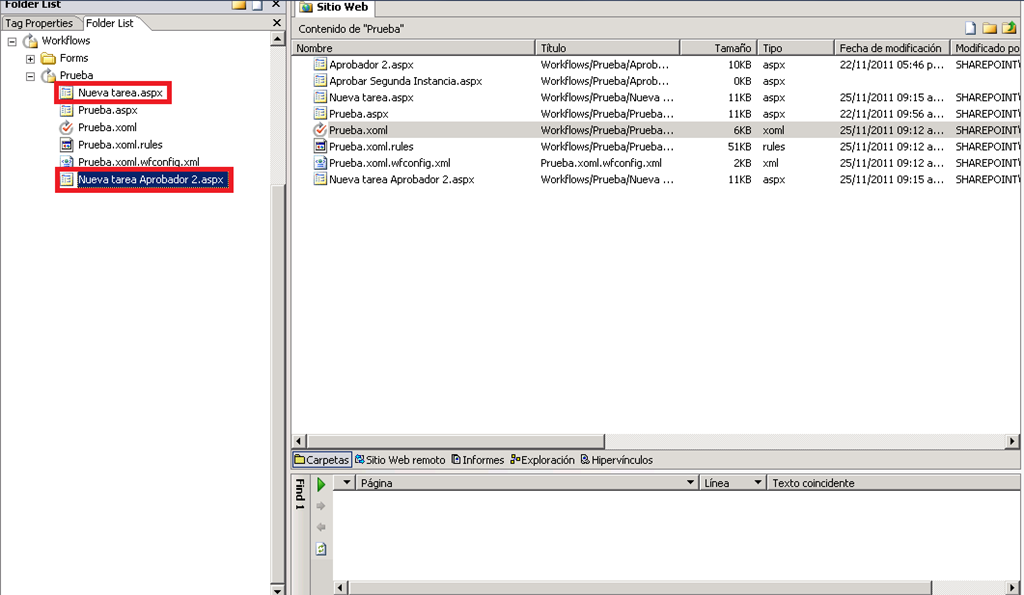
Task: Click the Aprobar Segunda Instancia.aspx file icon
Action: tap(320, 80)
